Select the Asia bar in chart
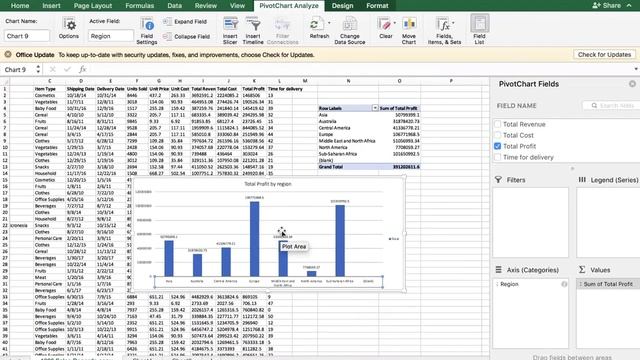The height and width of the screenshot is (360, 640). [x=169, y=258]
